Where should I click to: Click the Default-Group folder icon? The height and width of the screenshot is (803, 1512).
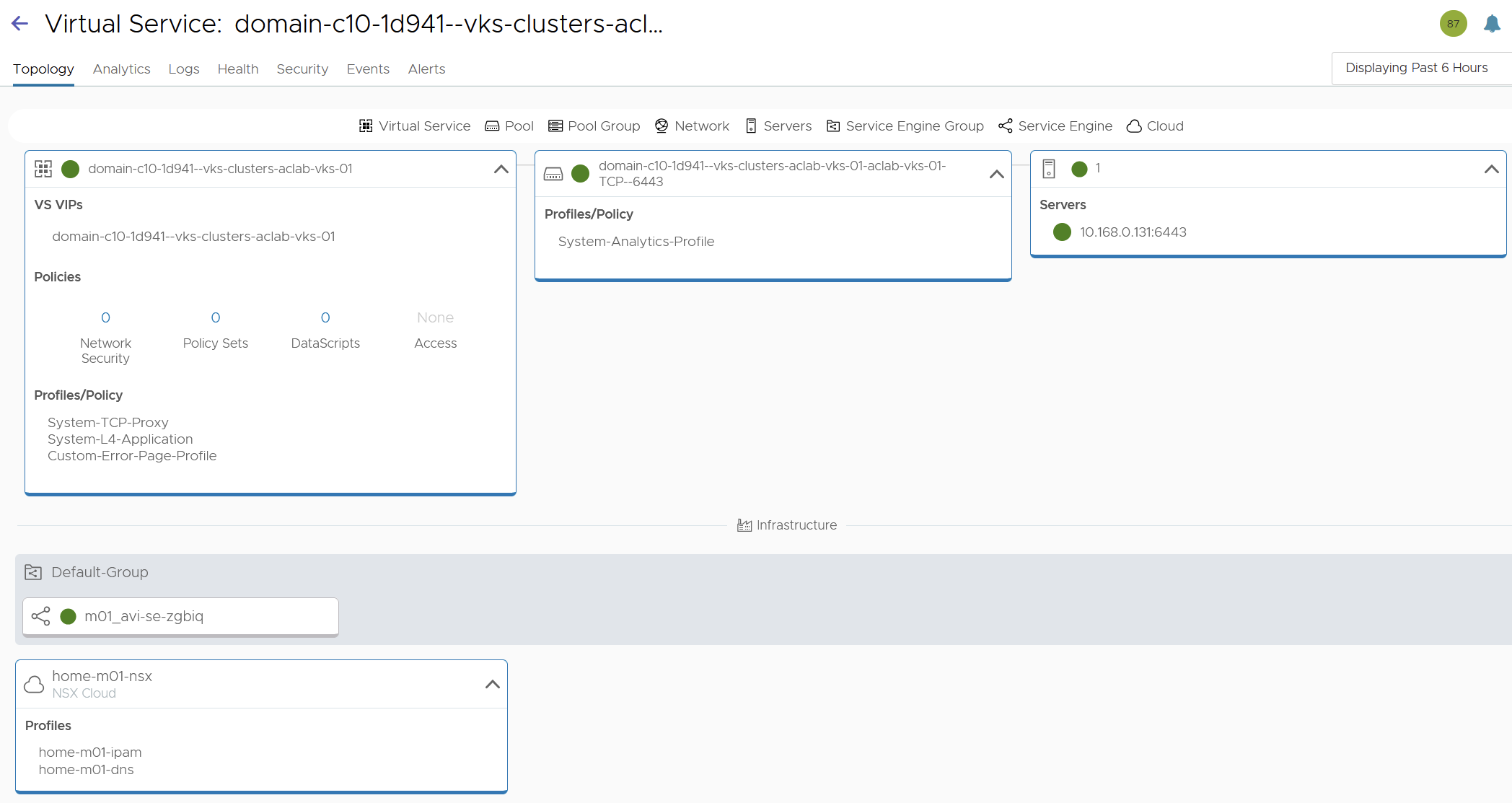(x=33, y=572)
